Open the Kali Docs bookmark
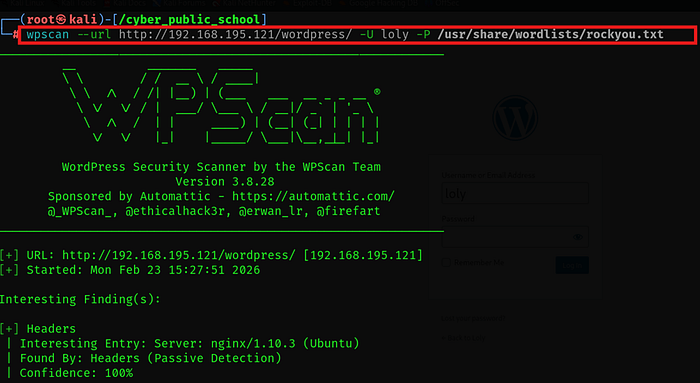 pyautogui.click(x=125, y=3)
